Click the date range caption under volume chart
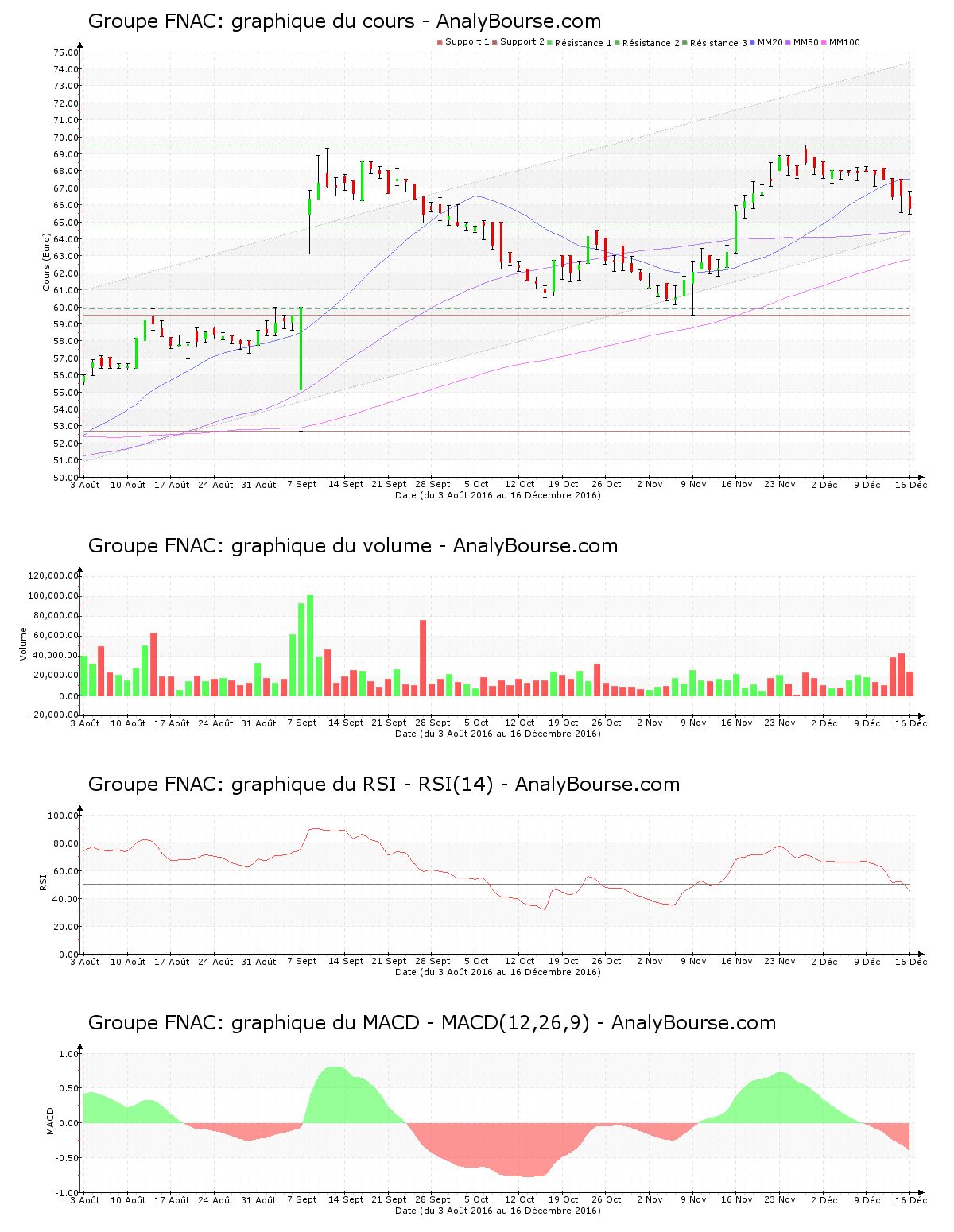This screenshot has width=954, height=1232. point(498,734)
